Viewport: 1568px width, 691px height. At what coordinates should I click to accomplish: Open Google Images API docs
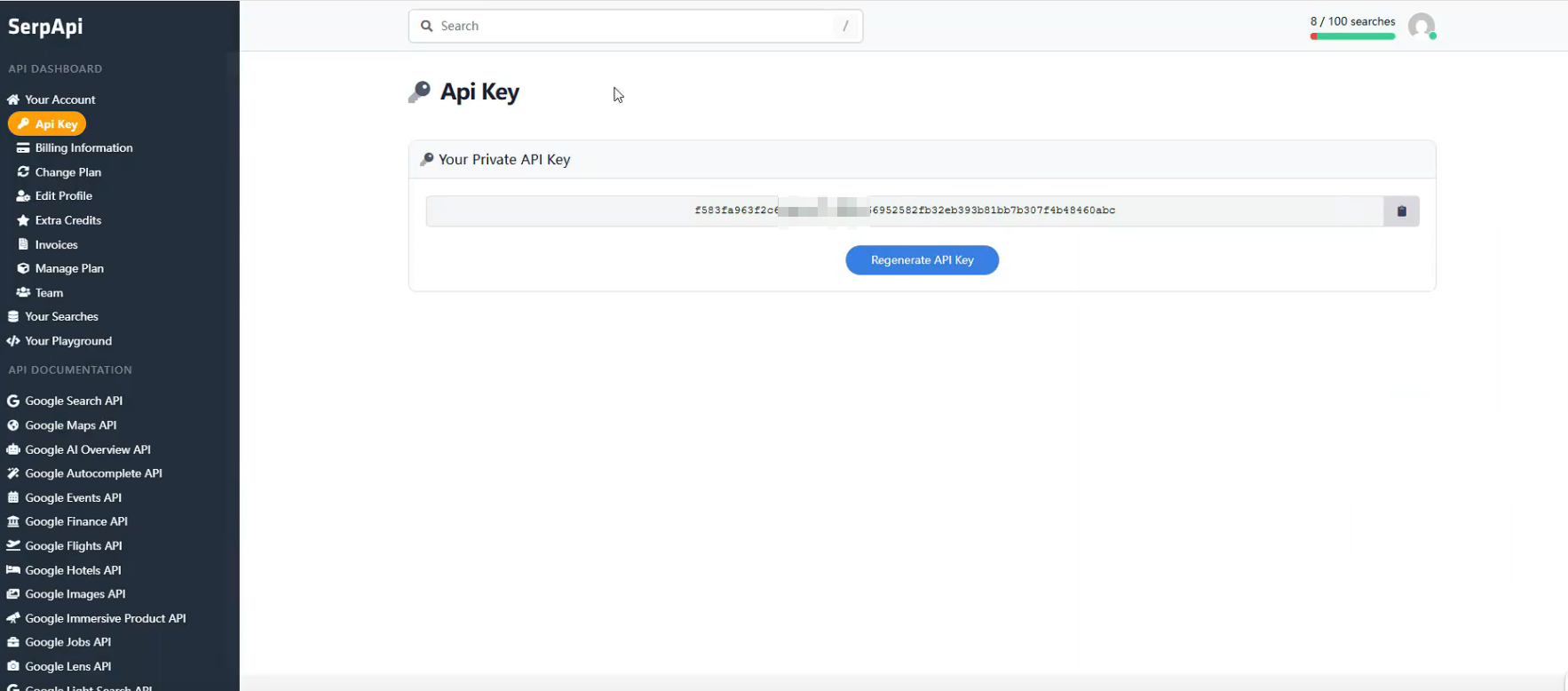75,594
